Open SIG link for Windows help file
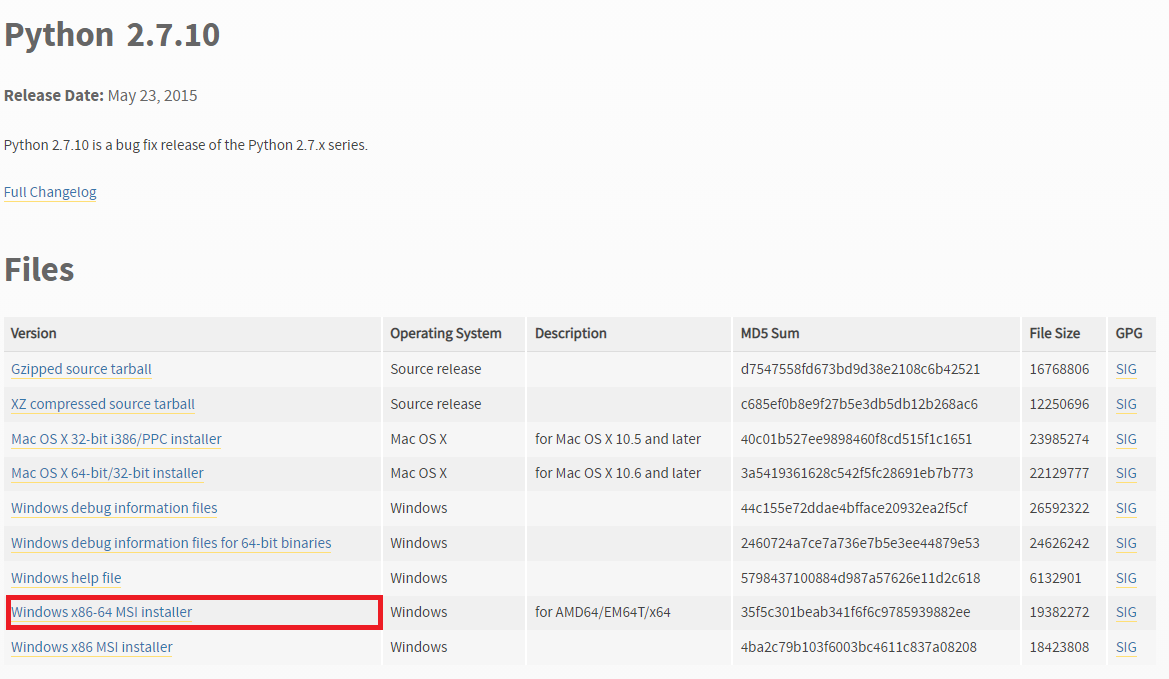 [x=1126, y=578]
